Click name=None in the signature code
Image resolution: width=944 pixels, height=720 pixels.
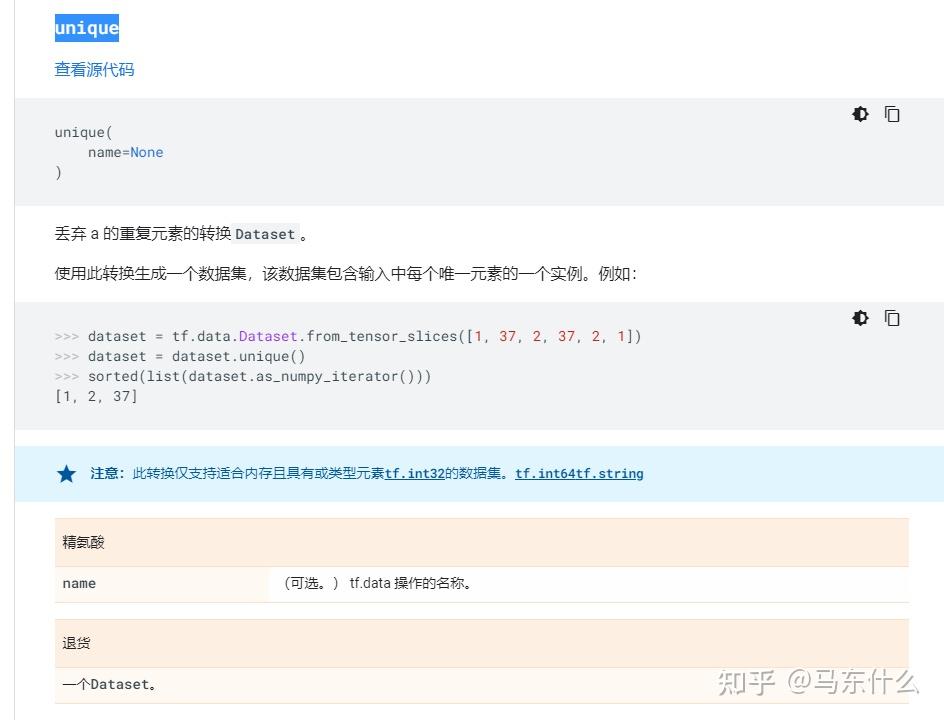coord(125,153)
